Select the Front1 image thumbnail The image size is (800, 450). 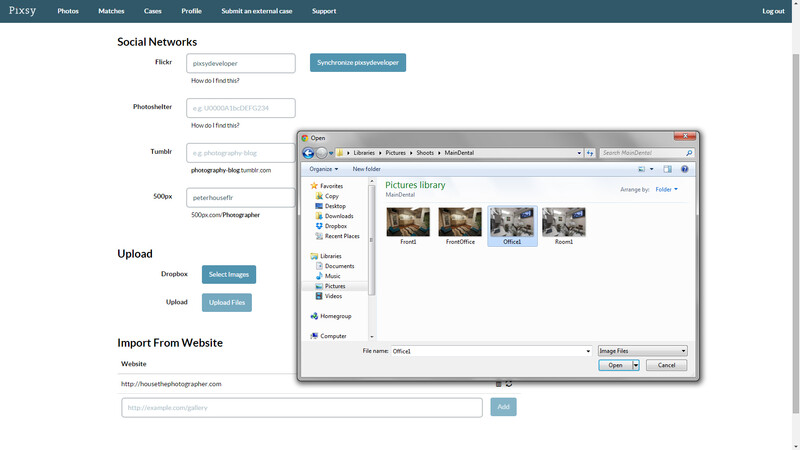pos(408,226)
